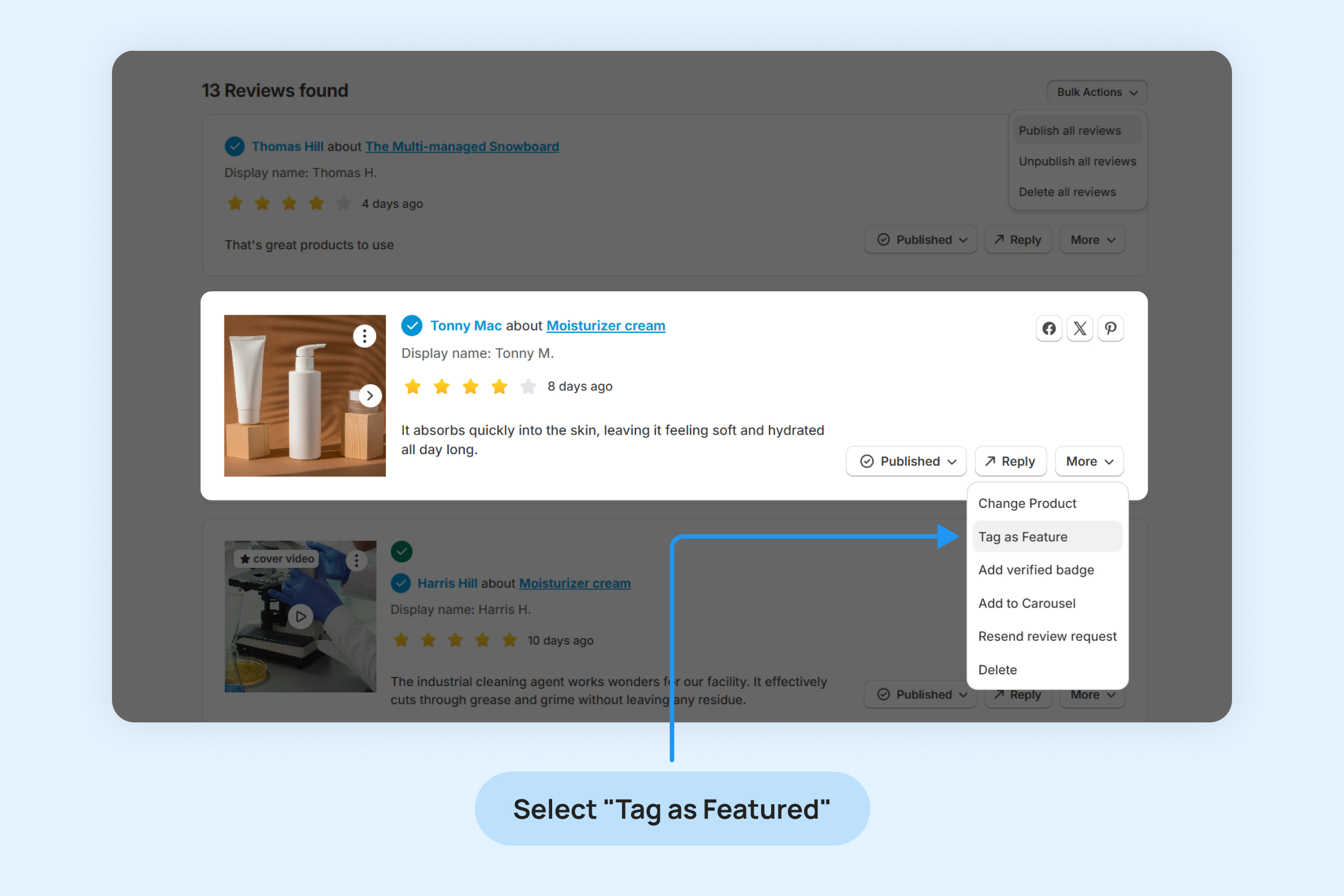The image size is (1344, 896).
Task: Click the Pinterest share icon
Action: (1110, 329)
